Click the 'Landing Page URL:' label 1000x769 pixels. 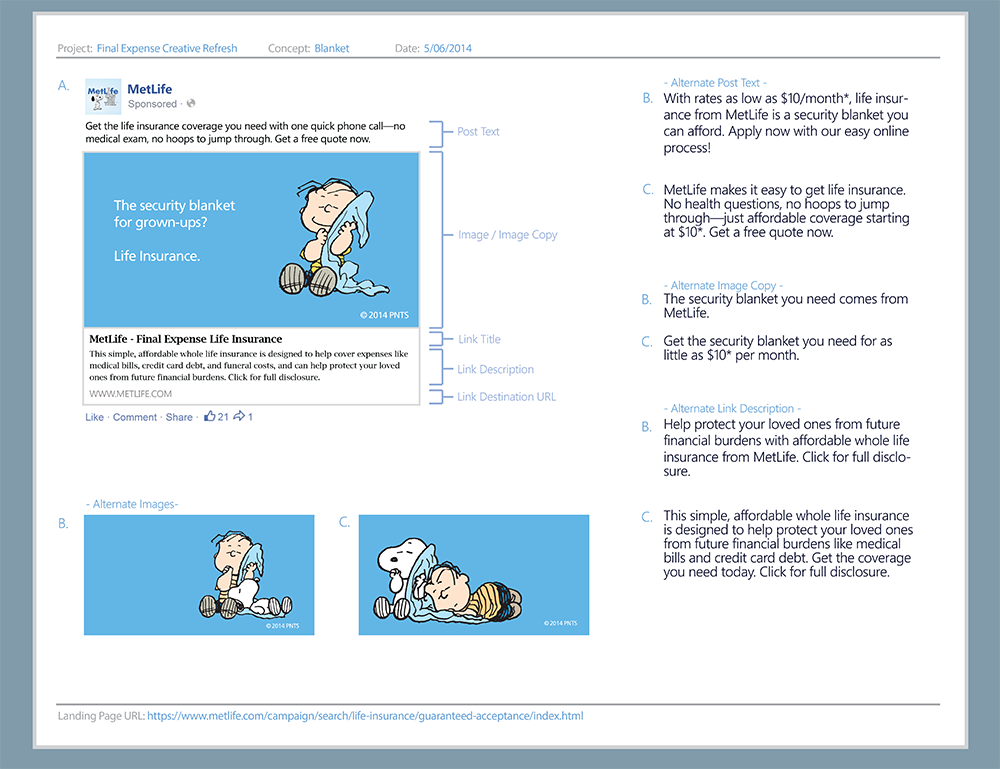[101, 716]
